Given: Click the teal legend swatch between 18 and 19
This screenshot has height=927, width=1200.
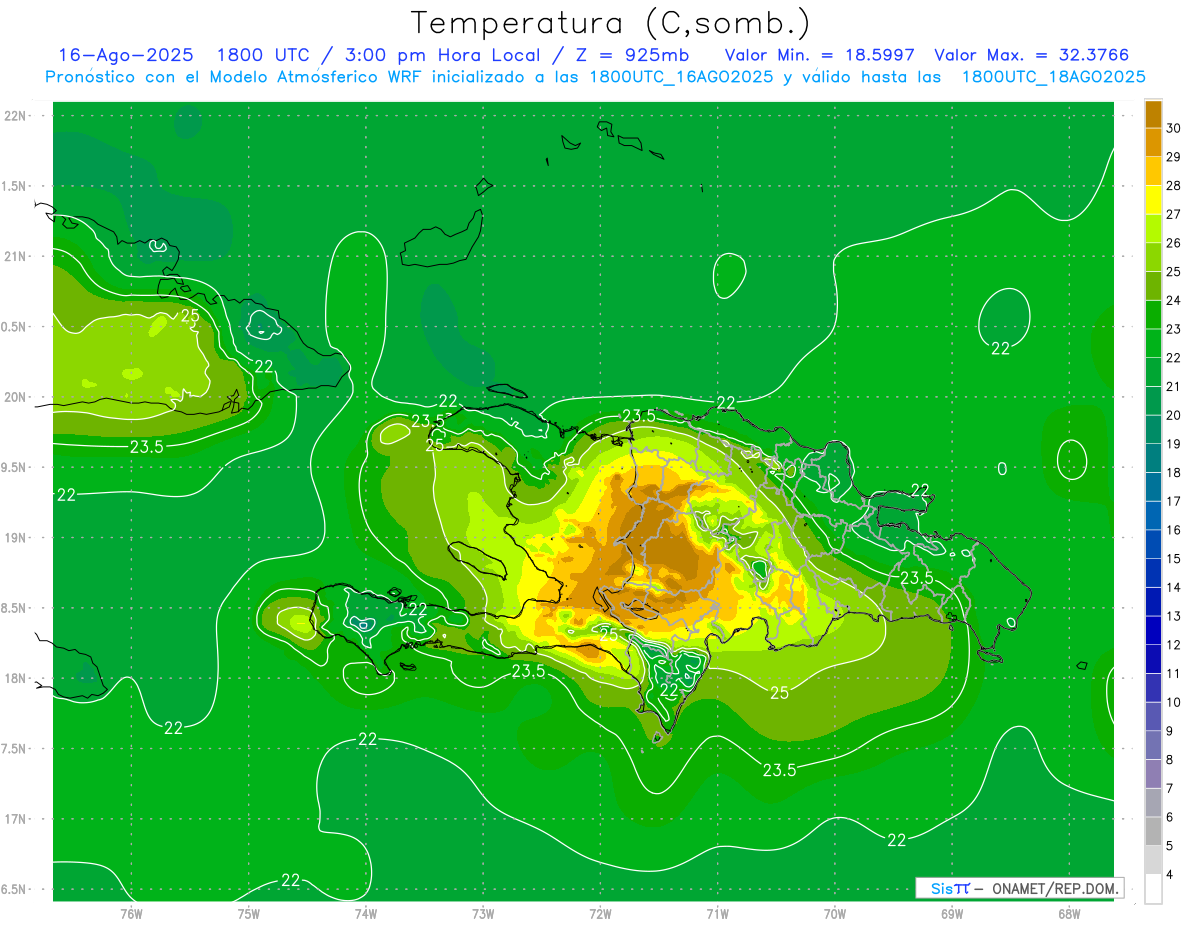Looking at the screenshot, I should tap(1153, 459).
